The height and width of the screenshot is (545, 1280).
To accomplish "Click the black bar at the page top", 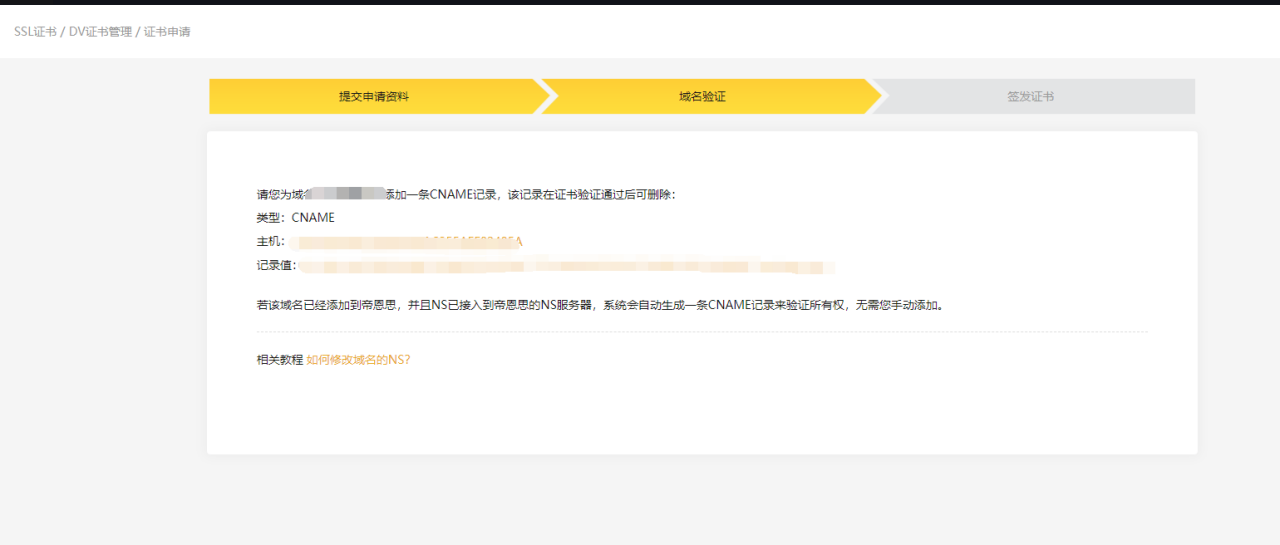I will [640, 2].
